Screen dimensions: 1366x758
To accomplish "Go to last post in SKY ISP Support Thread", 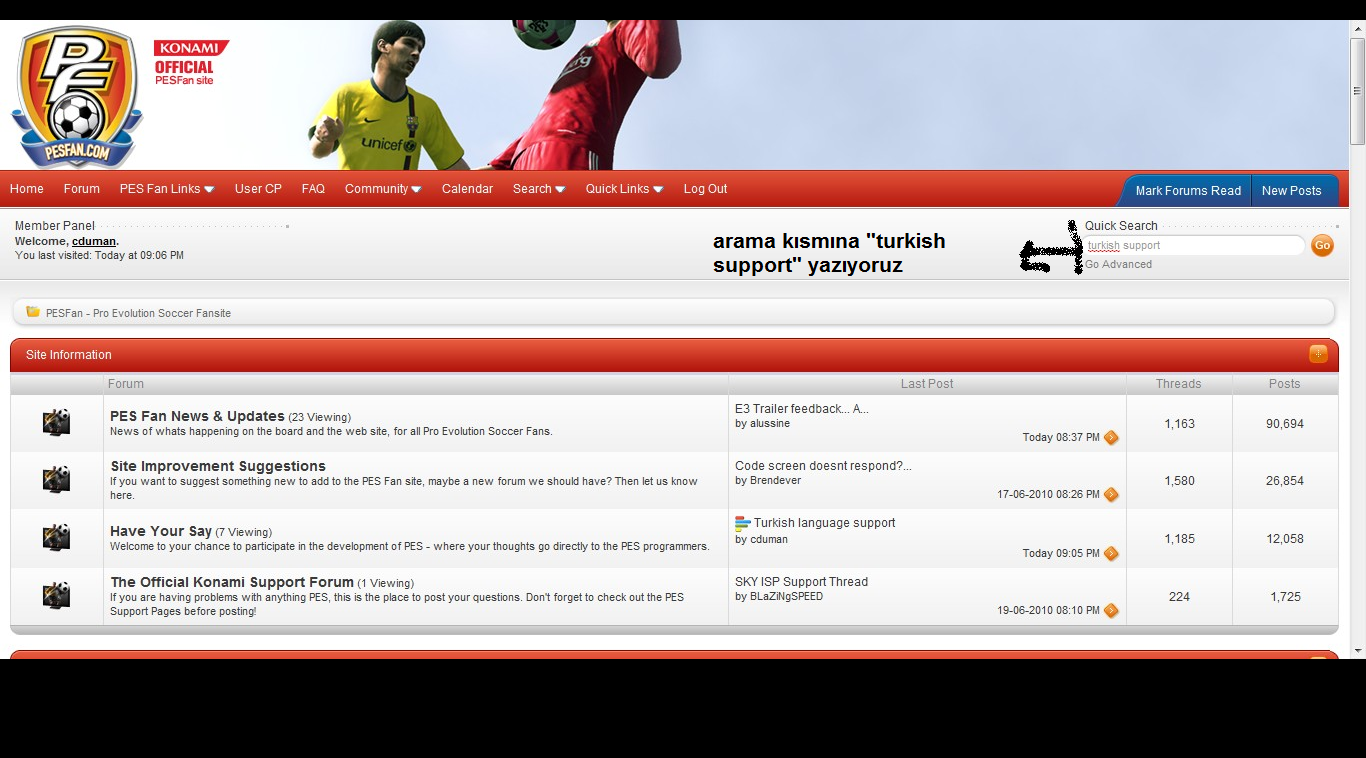I will click(1111, 610).
